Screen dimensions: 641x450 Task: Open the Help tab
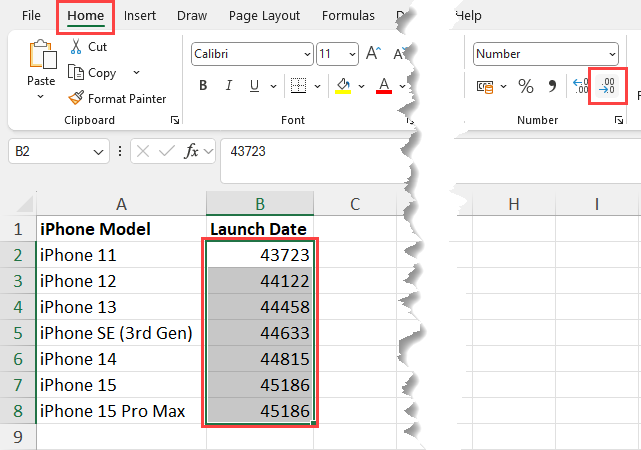point(468,16)
